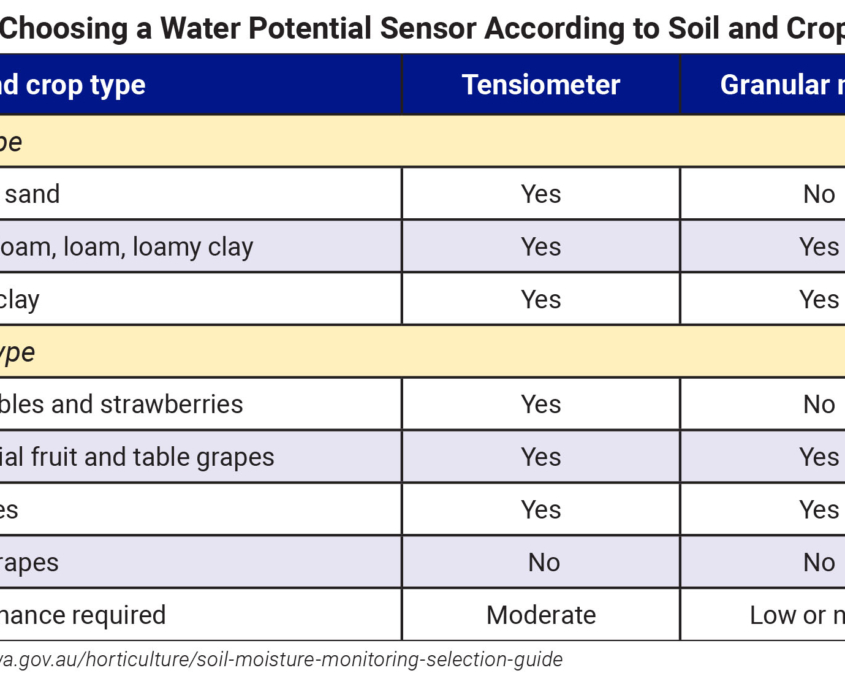Click the Tensiometer column header
Viewport: 845px width, 684px height.
pyautogui.click(x=541, y=85)
